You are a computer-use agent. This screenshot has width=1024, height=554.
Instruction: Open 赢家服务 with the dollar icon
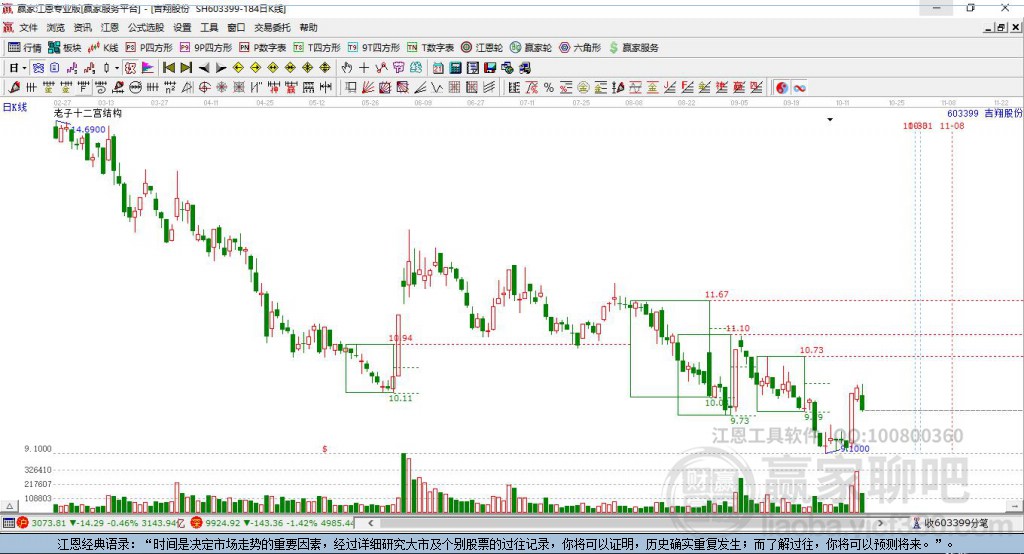pyautogui.click(x=633, y=48)
